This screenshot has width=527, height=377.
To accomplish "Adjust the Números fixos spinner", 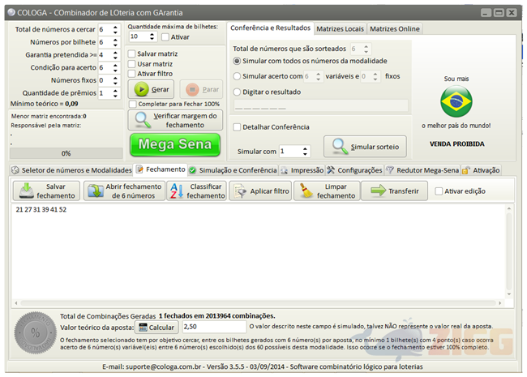I will point(115,80).
